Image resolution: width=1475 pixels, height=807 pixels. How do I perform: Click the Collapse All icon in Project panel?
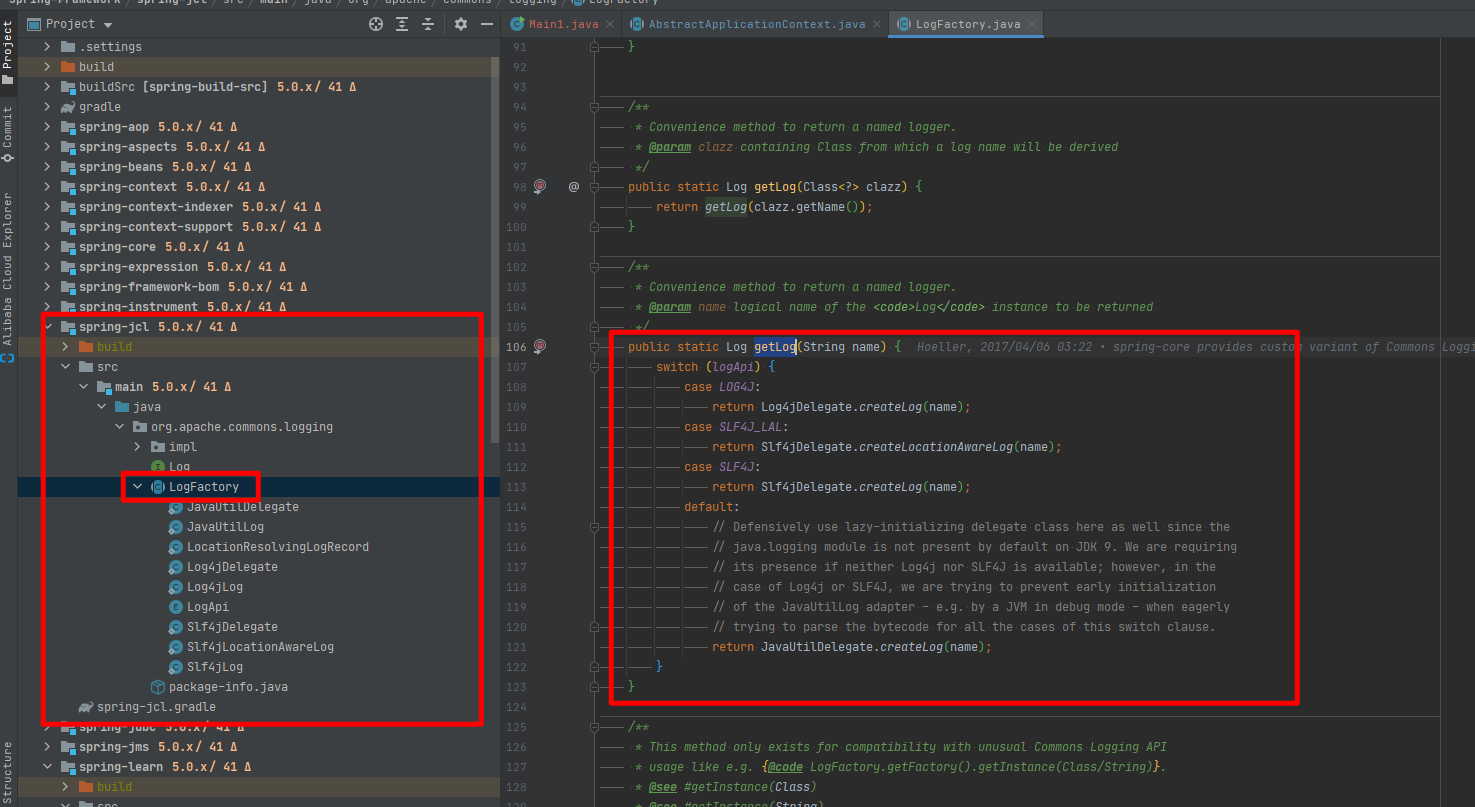point(428,24)
